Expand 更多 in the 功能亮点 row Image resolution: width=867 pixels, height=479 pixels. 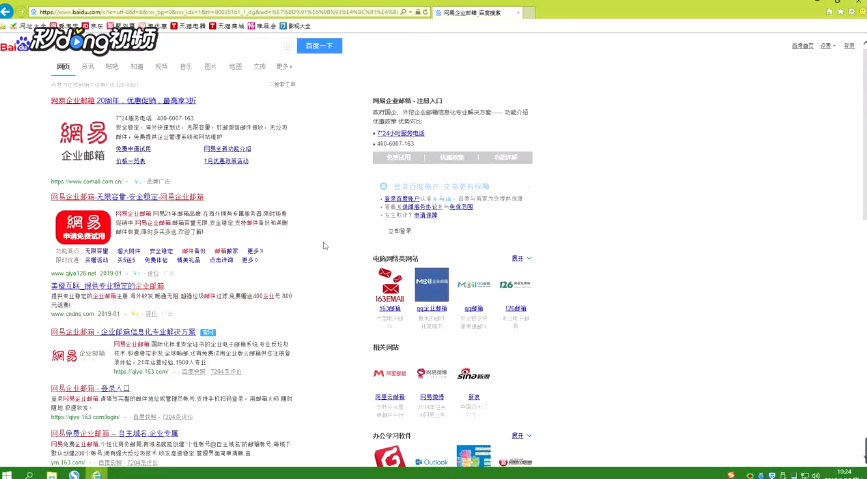point(255,251)
